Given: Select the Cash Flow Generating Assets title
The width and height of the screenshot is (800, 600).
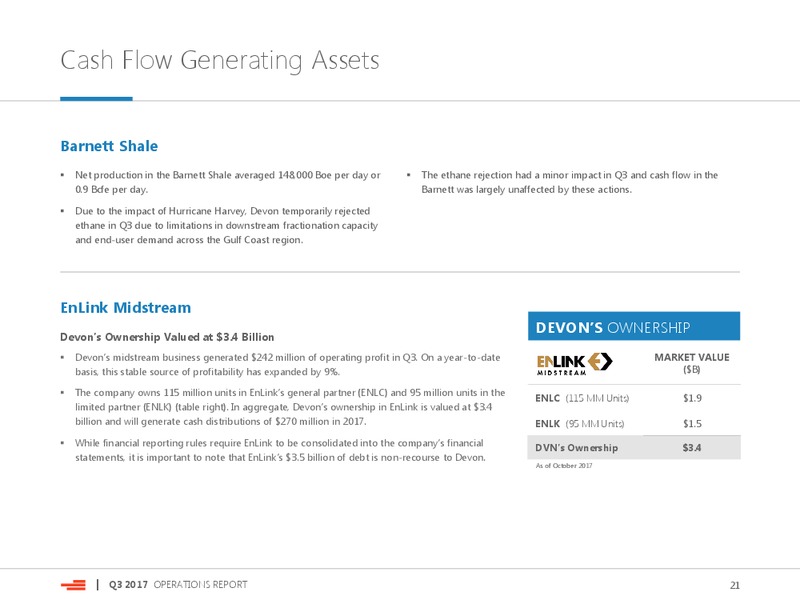Looking at the screenshot, I should pyautogui.click(x=220, y=60).
